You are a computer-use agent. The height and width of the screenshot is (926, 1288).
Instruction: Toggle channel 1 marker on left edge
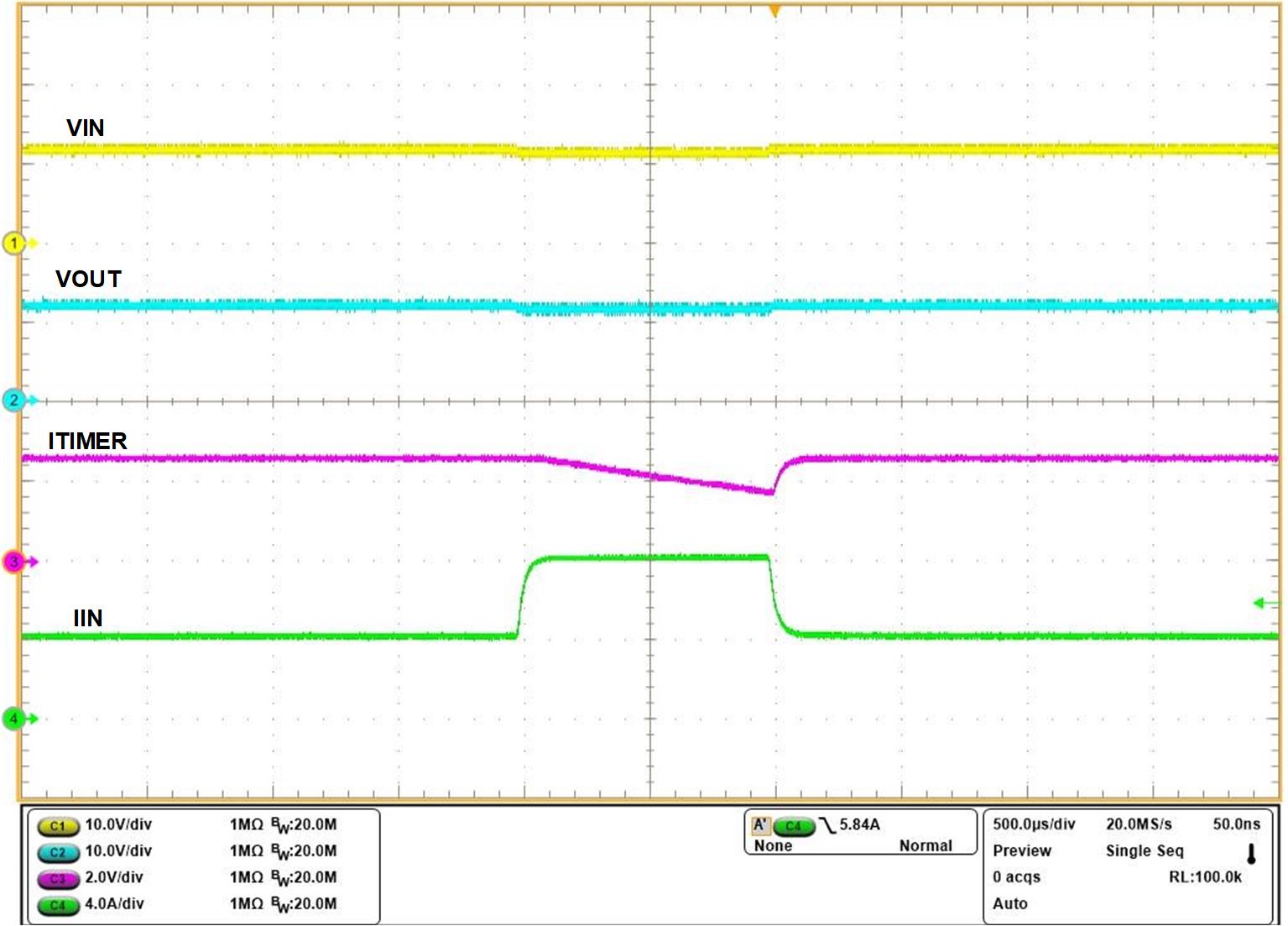(x=13, y=242)
